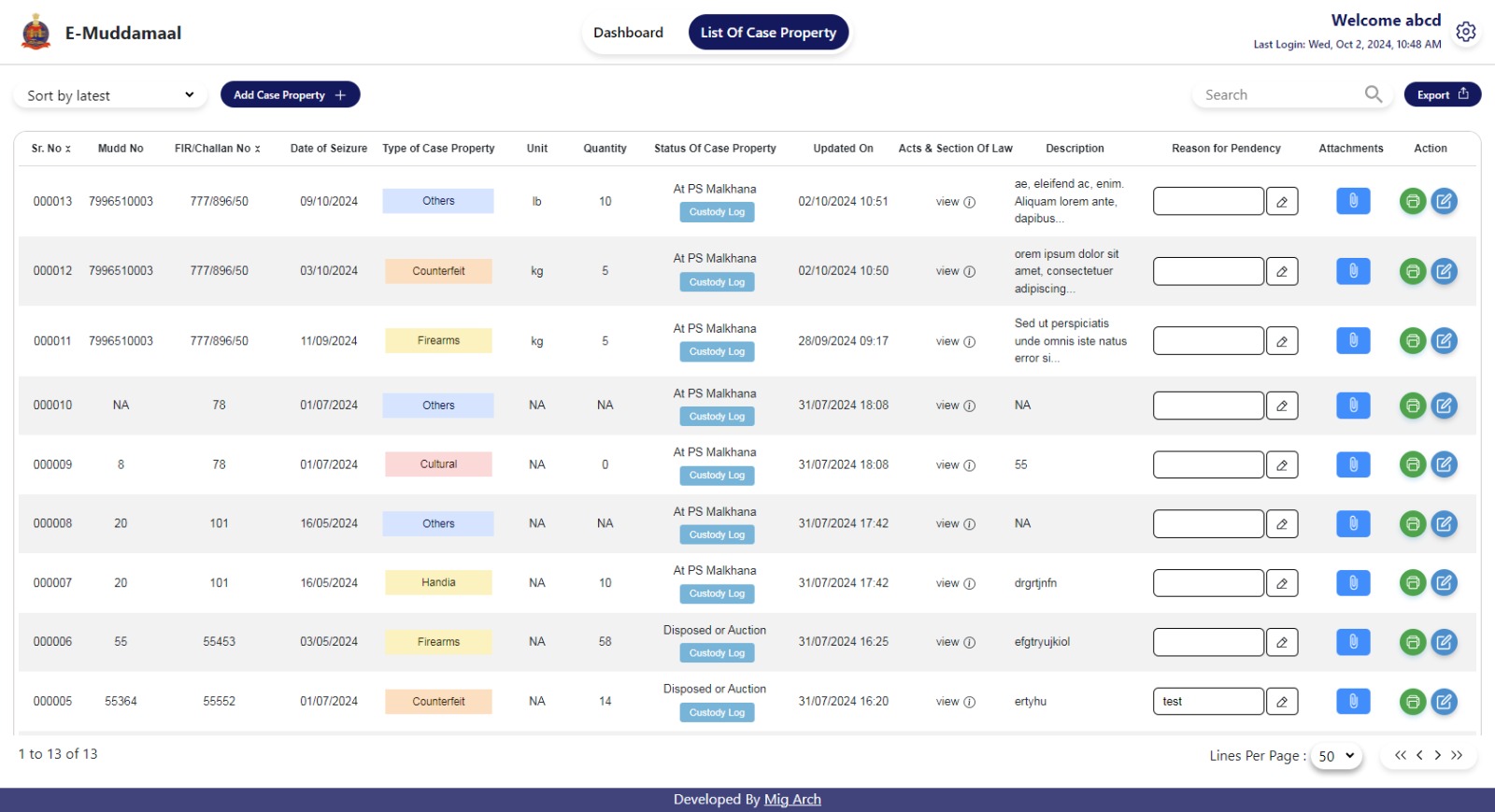Open attachments for Sr. No 000011
This screenshot has width=1495, height=812.
pos(1353,340)
